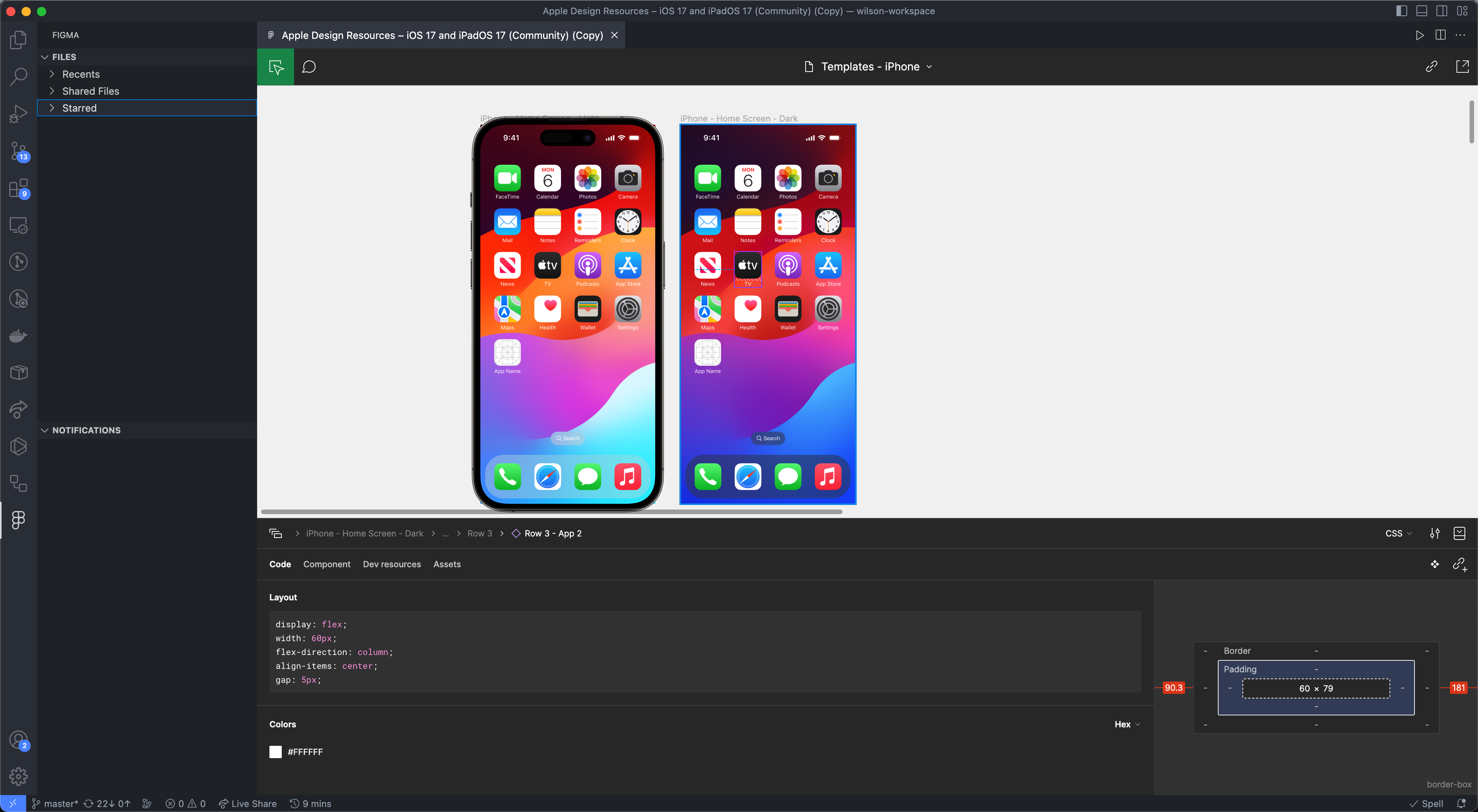
Task: Select the Comment tool icon
Action: (310, 66)
